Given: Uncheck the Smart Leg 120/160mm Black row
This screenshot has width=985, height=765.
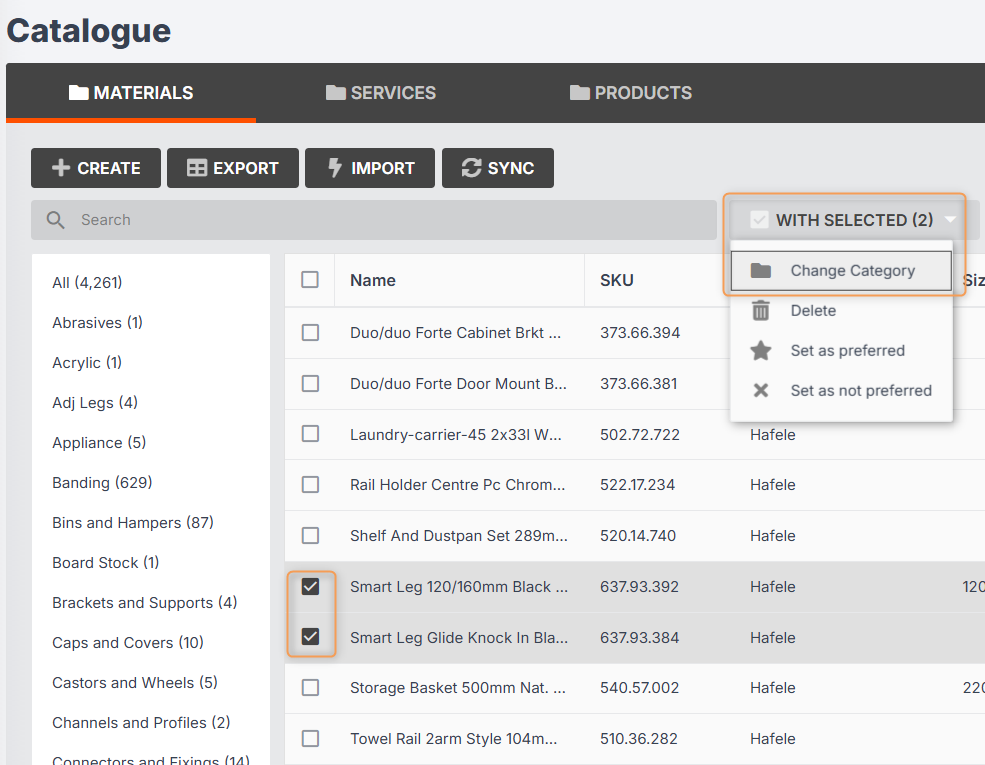Looking at the screenshot, I should point(311,587).
